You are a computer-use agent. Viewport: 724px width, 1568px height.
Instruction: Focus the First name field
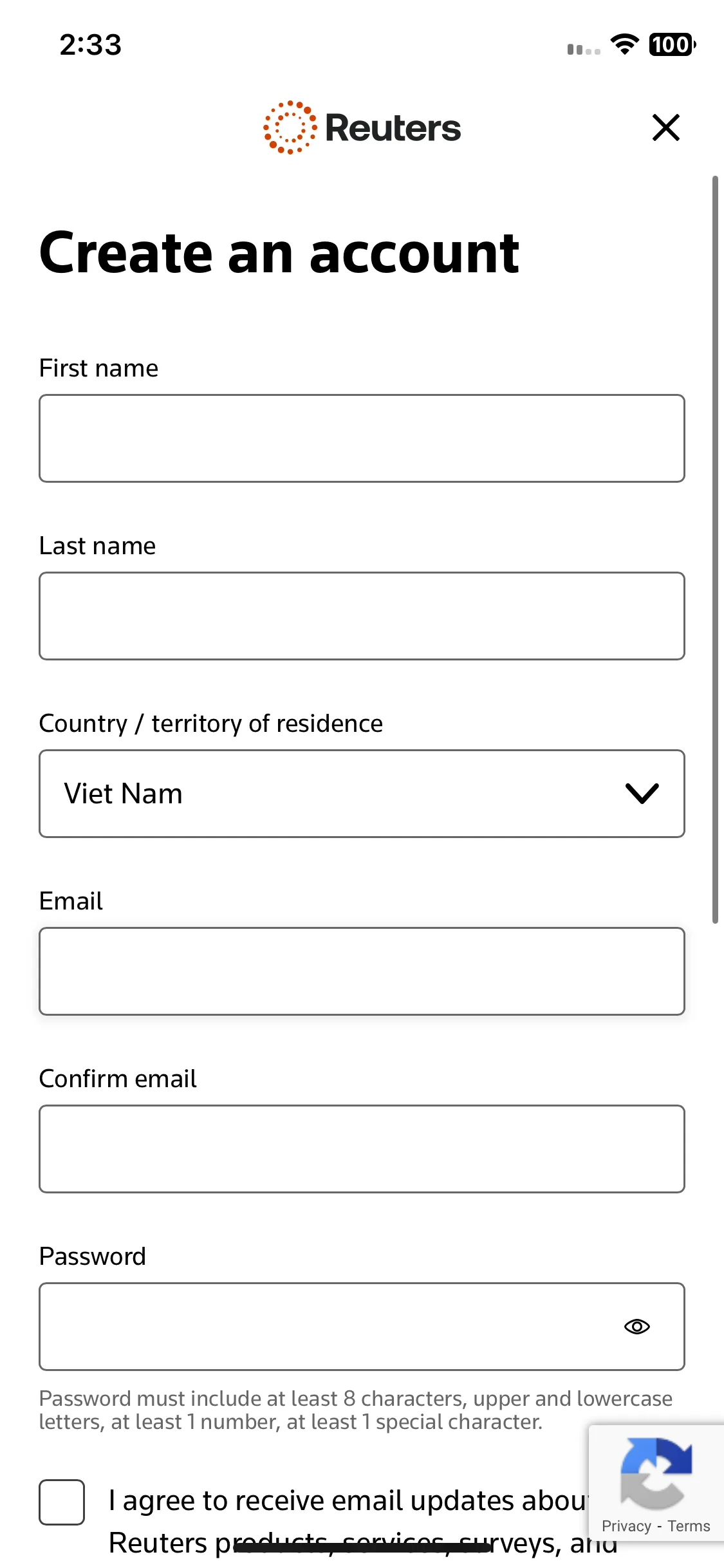tap(362, 438)
